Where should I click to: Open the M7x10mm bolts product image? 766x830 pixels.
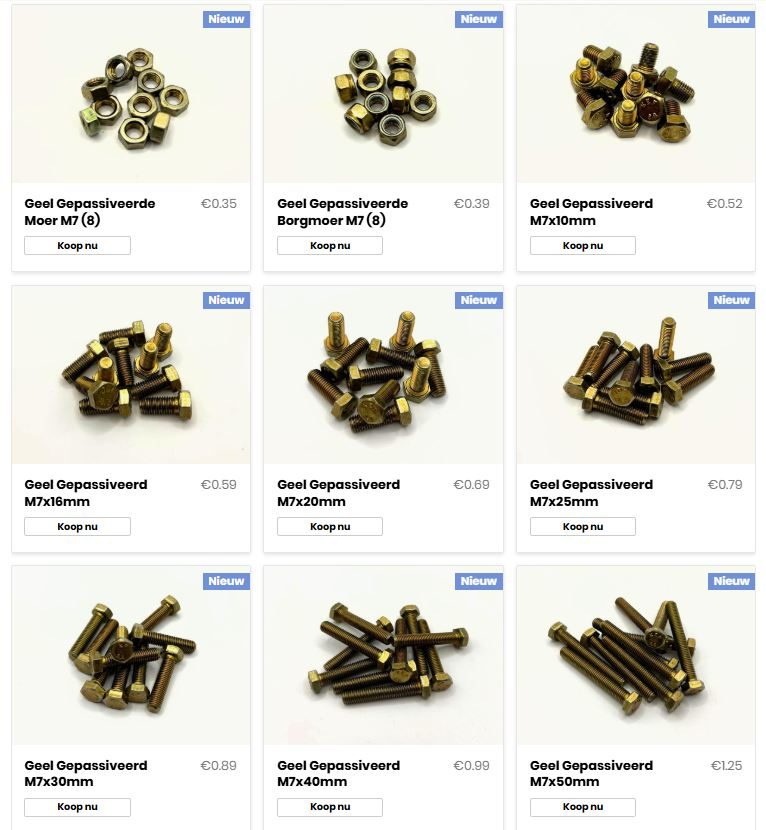tap(636, 94)
